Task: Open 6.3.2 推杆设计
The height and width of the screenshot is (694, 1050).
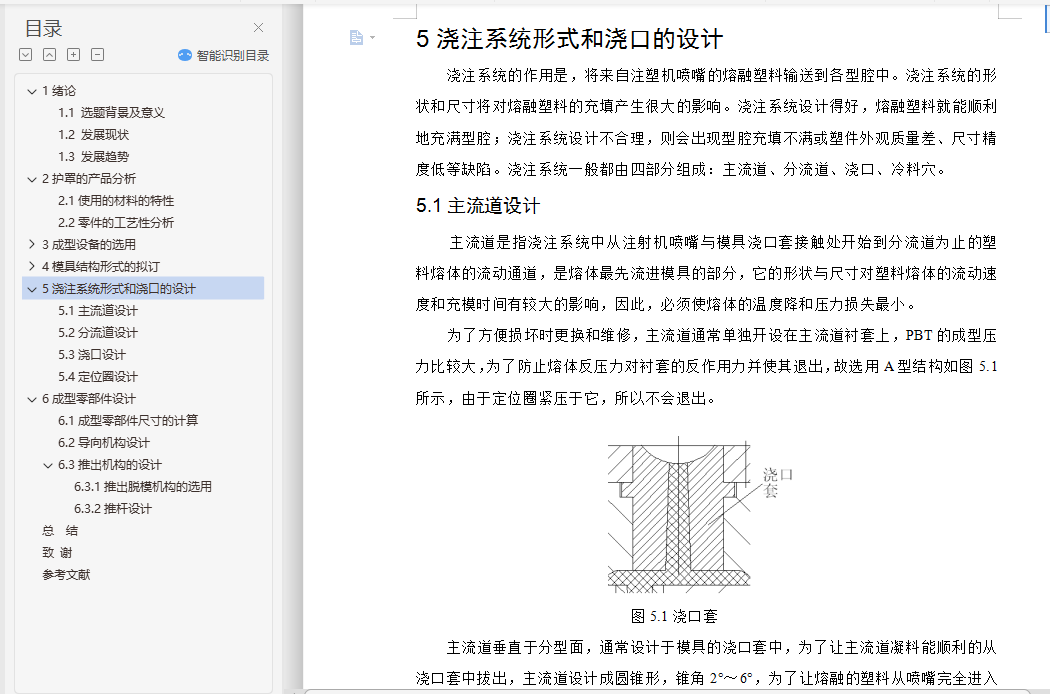Action: (x=112, y=509)
